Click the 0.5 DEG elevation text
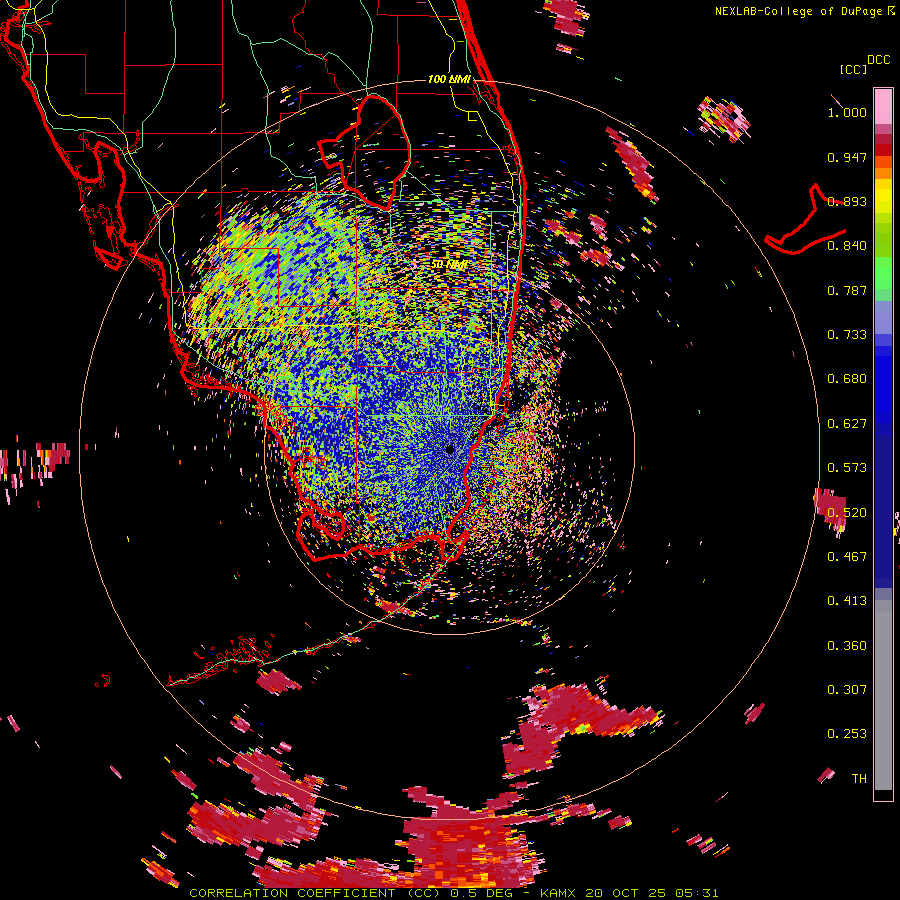The width and height of the screenshot is (900, 900). coord(482,893)
